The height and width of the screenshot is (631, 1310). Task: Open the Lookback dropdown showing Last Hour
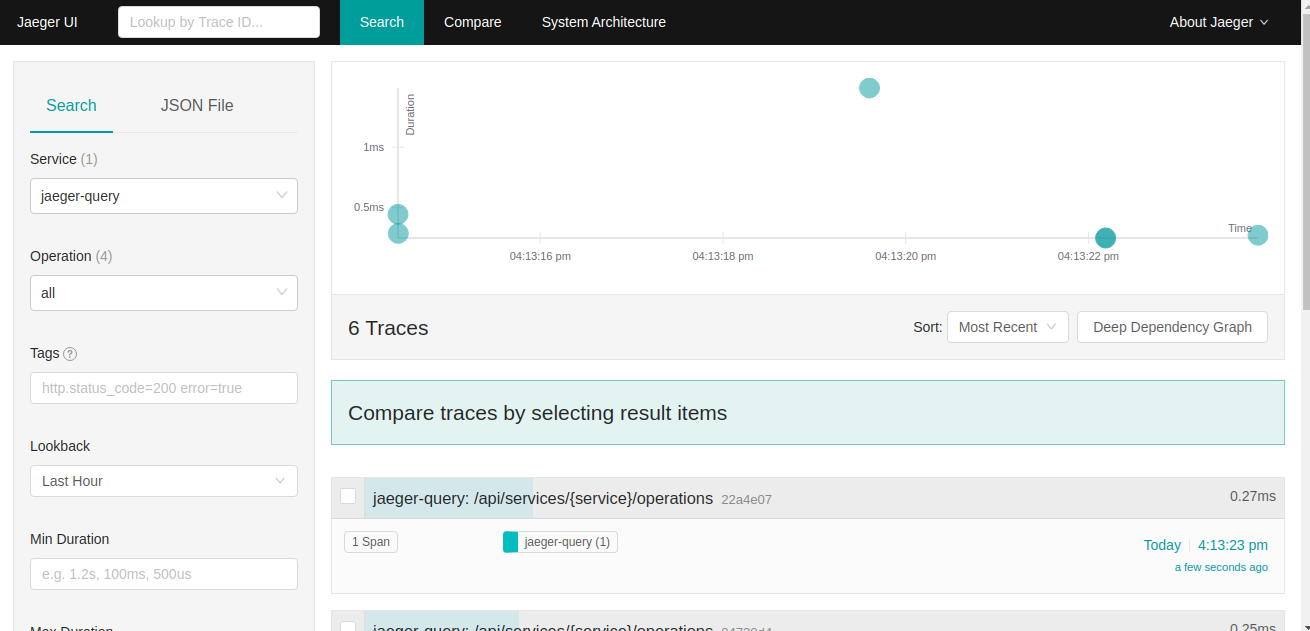(x=164, y=481)
